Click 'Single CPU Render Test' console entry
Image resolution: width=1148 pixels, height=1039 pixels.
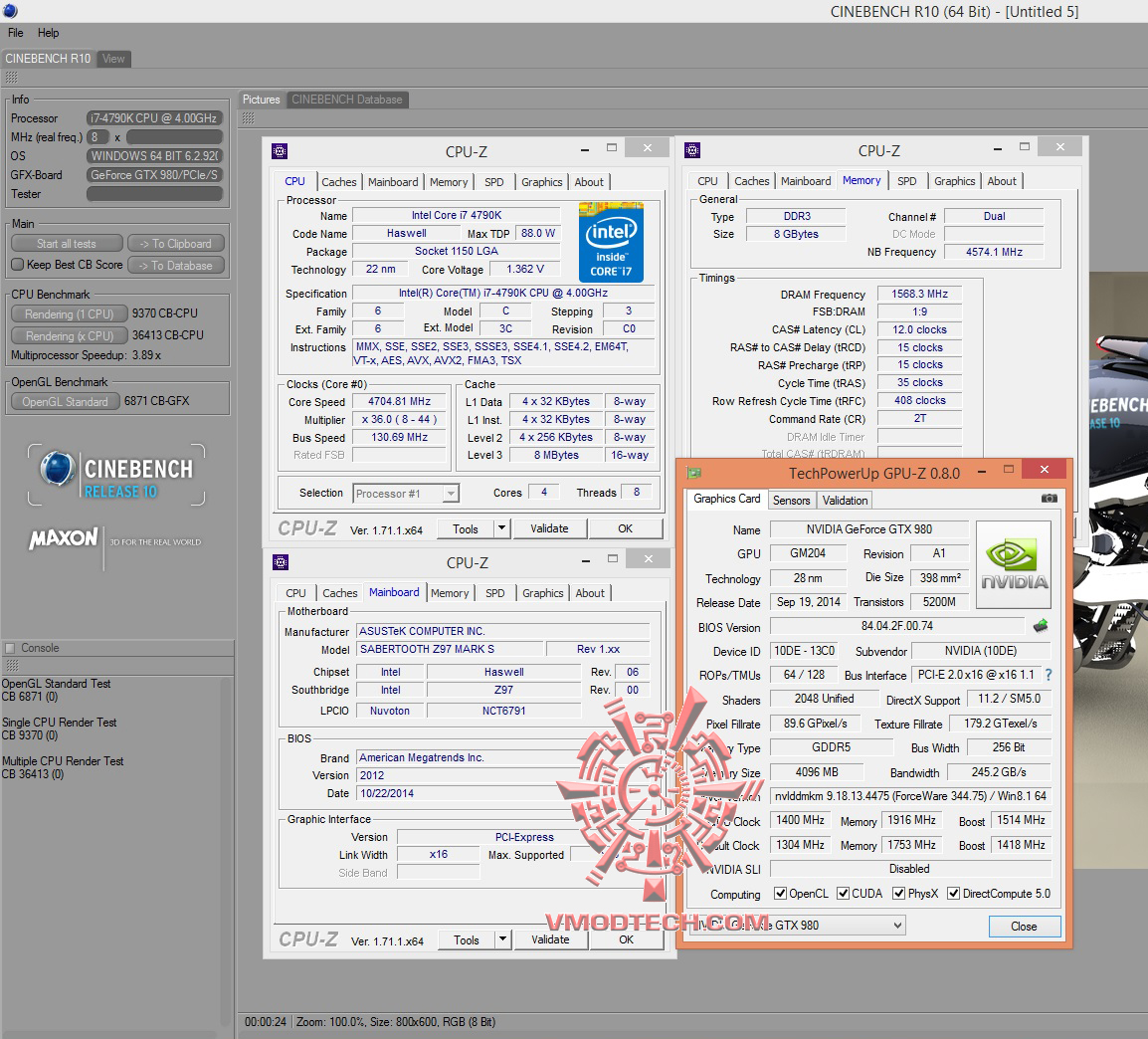60,723
